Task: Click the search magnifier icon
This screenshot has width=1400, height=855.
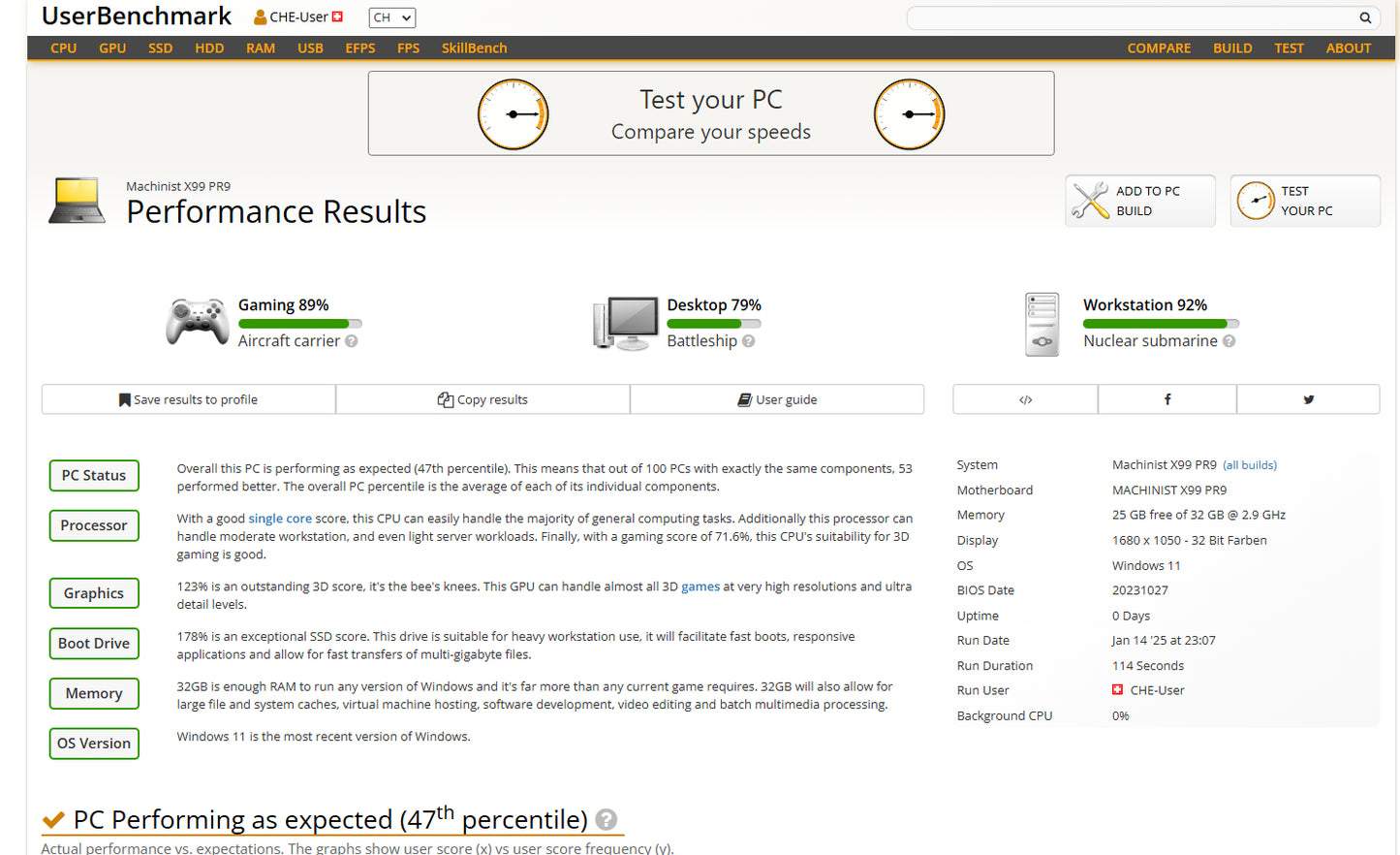Action: tap(1365, 17)
